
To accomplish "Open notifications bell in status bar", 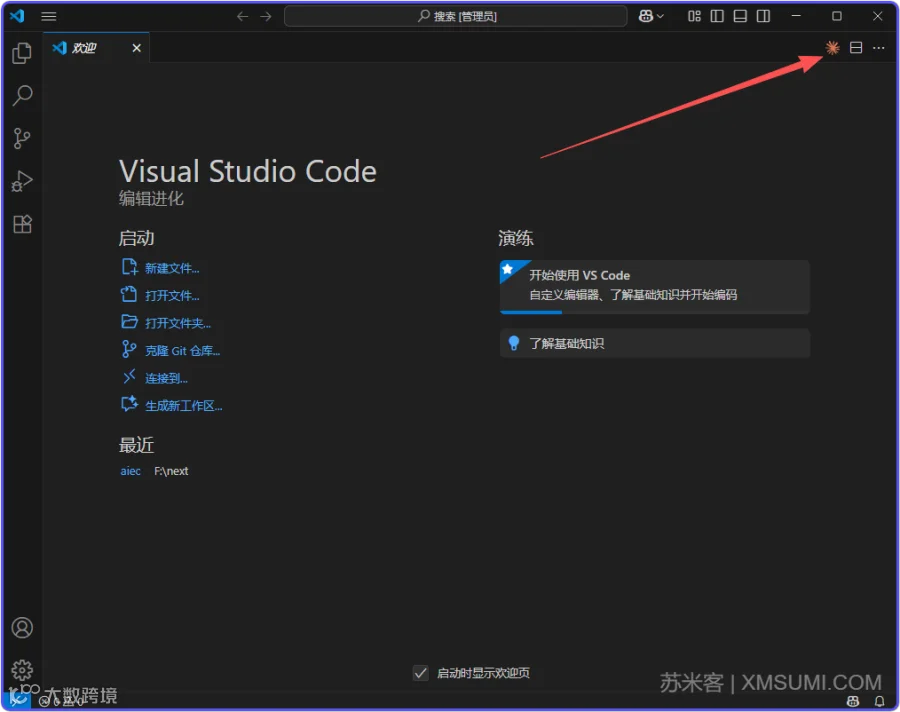I will (879, 701).
